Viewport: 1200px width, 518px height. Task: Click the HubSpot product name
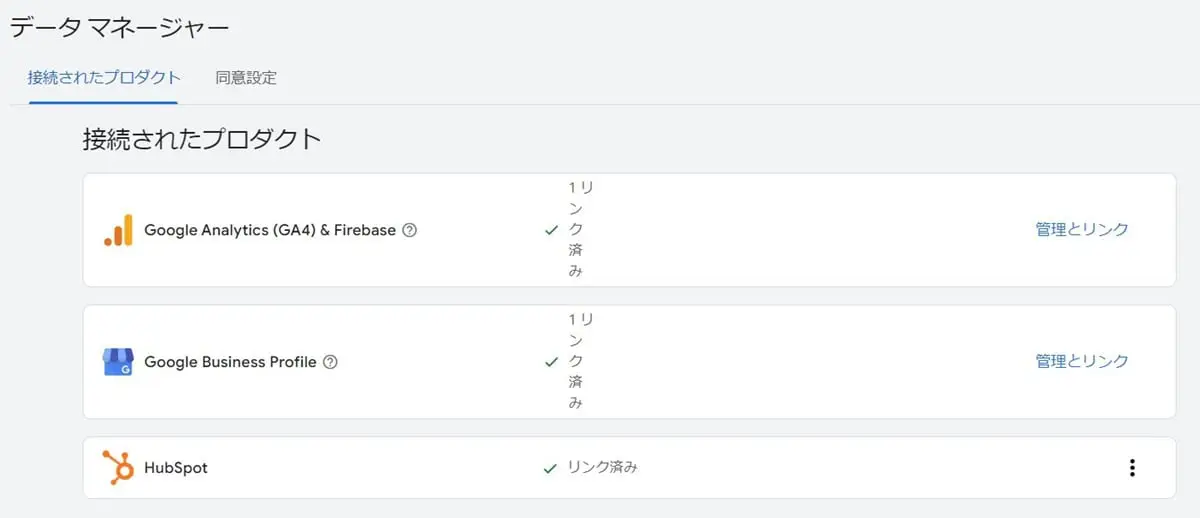pos(176,467)
